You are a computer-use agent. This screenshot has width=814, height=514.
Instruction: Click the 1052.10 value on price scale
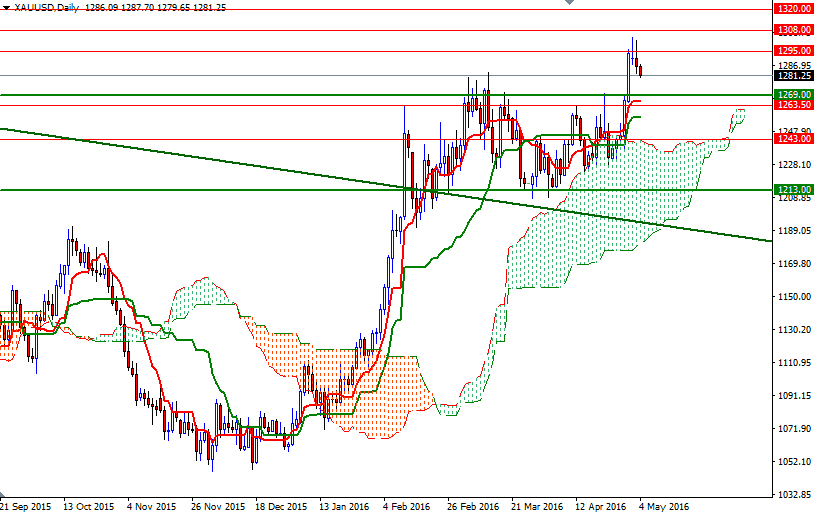point(794,462)
